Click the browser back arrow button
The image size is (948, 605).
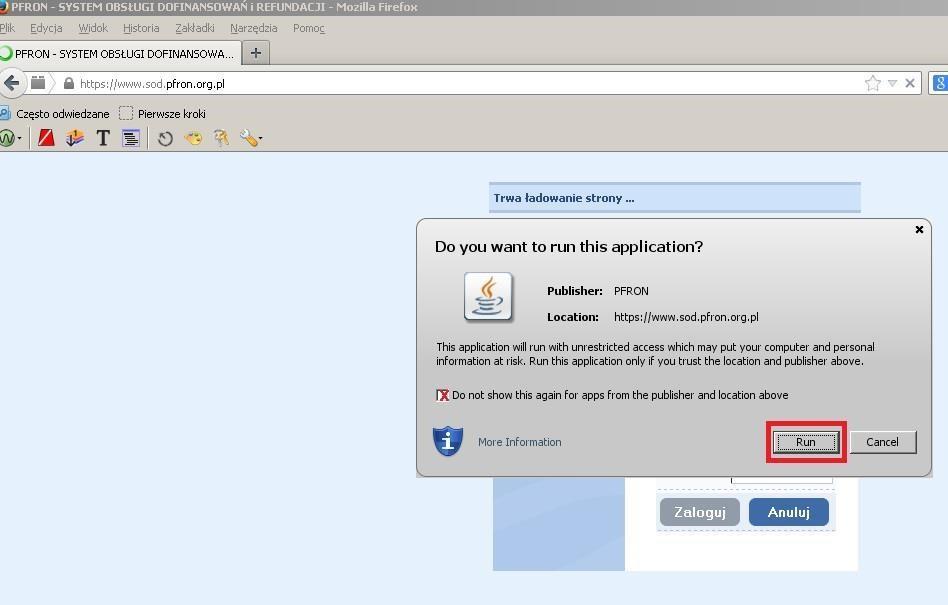point(11,83)
